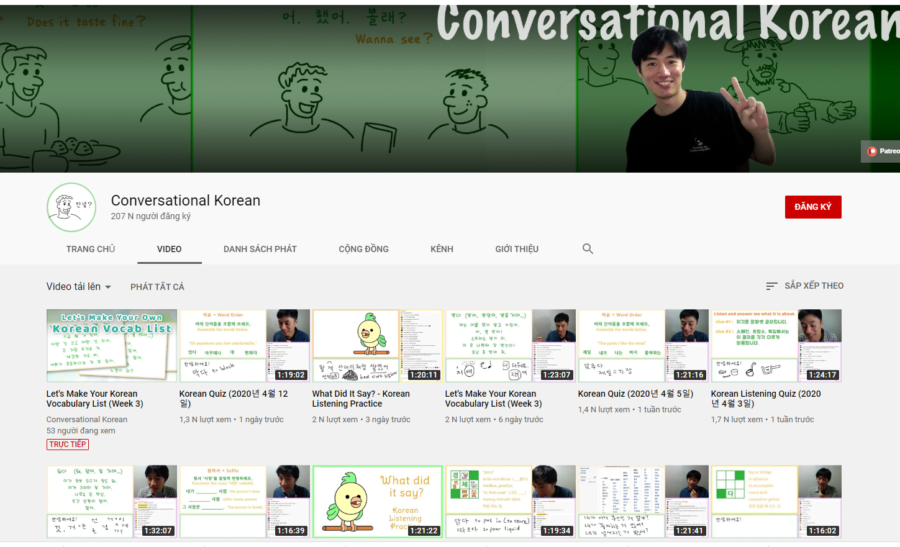
Task: Click 2 N lượt xem • 3 ngày trước
Action: click(x=361, y=420)
